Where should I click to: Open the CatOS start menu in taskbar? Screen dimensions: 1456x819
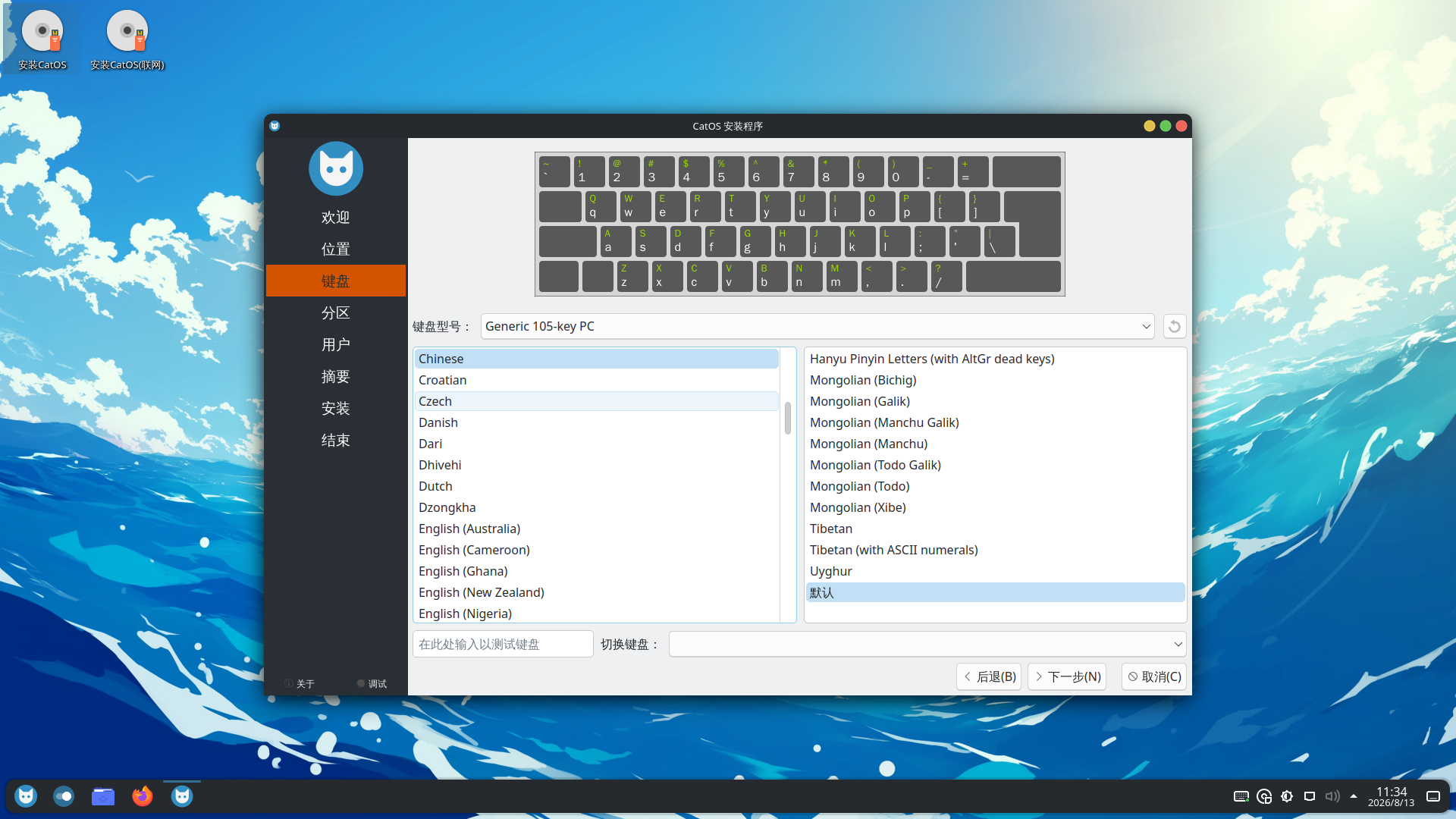26,796
